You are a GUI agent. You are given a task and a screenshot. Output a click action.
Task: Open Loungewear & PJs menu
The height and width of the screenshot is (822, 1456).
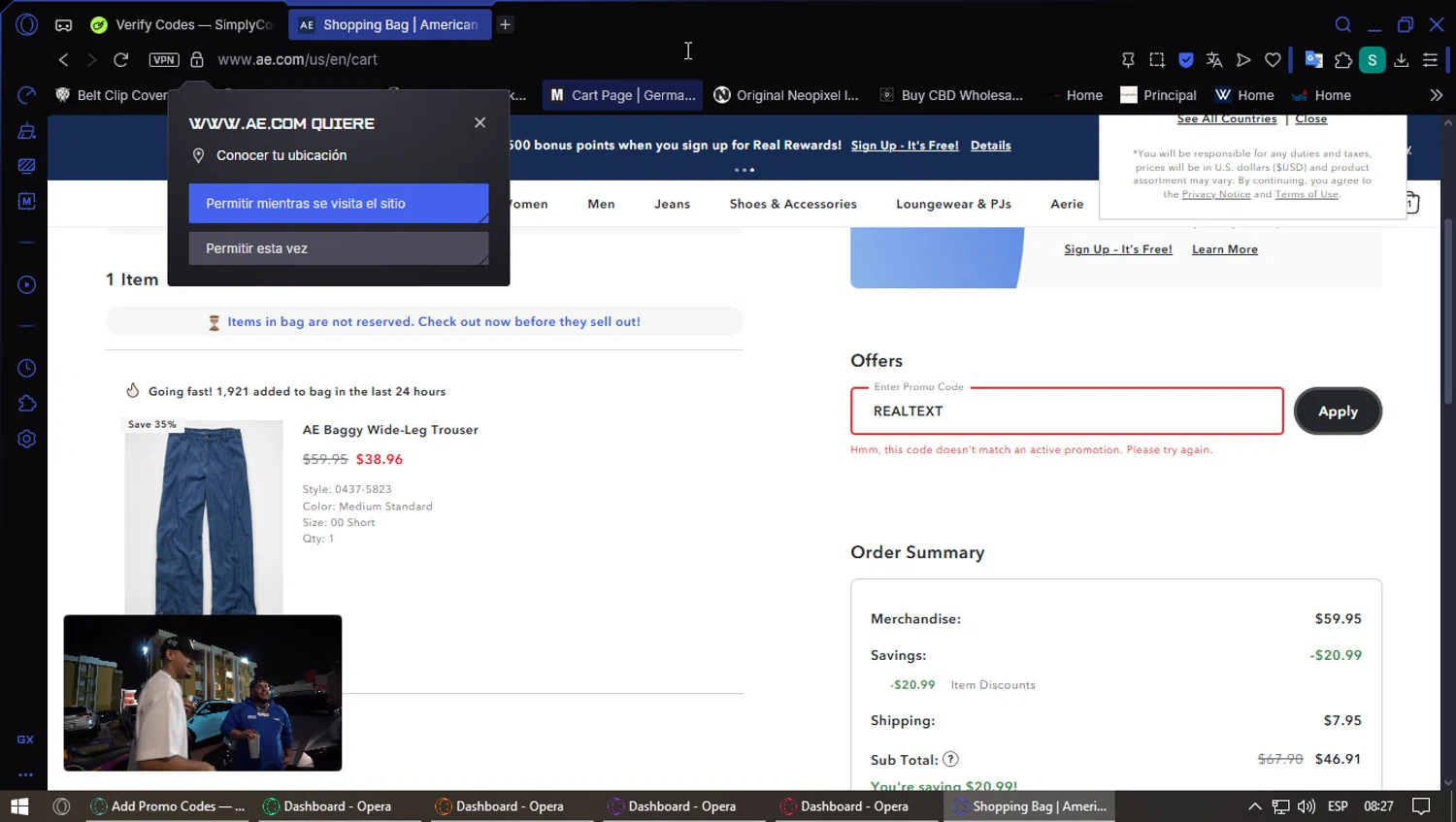pyautogui.click(x=953, y=204)
